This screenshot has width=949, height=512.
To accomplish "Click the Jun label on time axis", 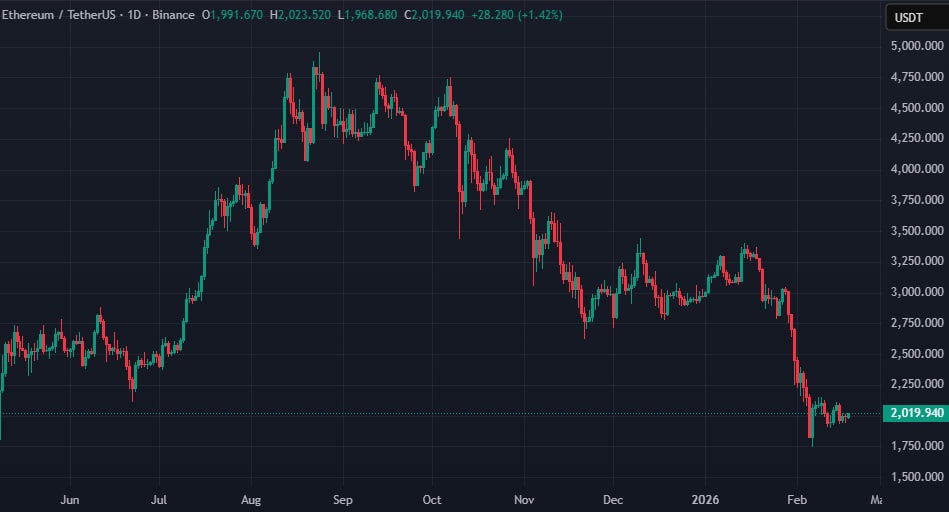I will pyautogui.click(x=70, y=500).
